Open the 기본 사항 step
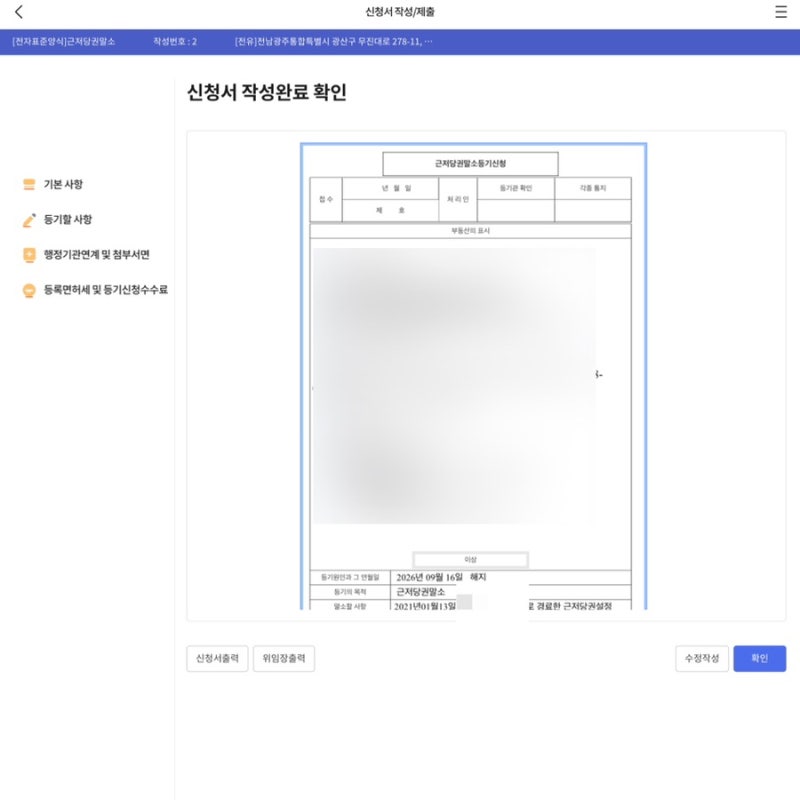Image resolution: width=800 pixels, height=800 pixels. [63, 184]
